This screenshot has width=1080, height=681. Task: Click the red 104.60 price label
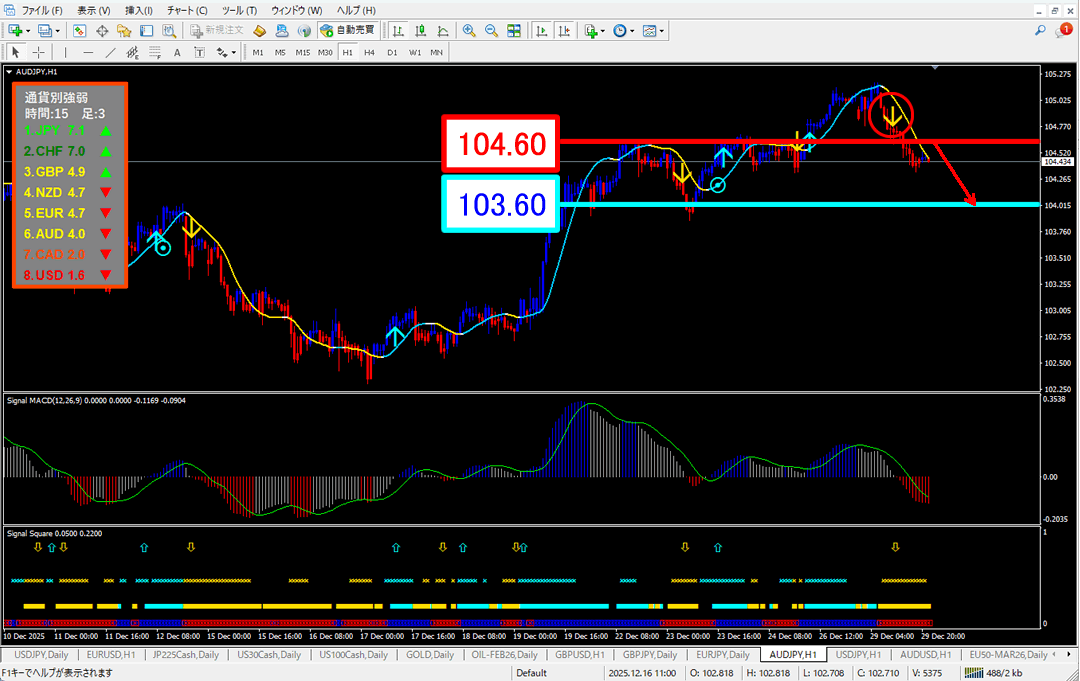pyautogui.click(x=500, y=143)
